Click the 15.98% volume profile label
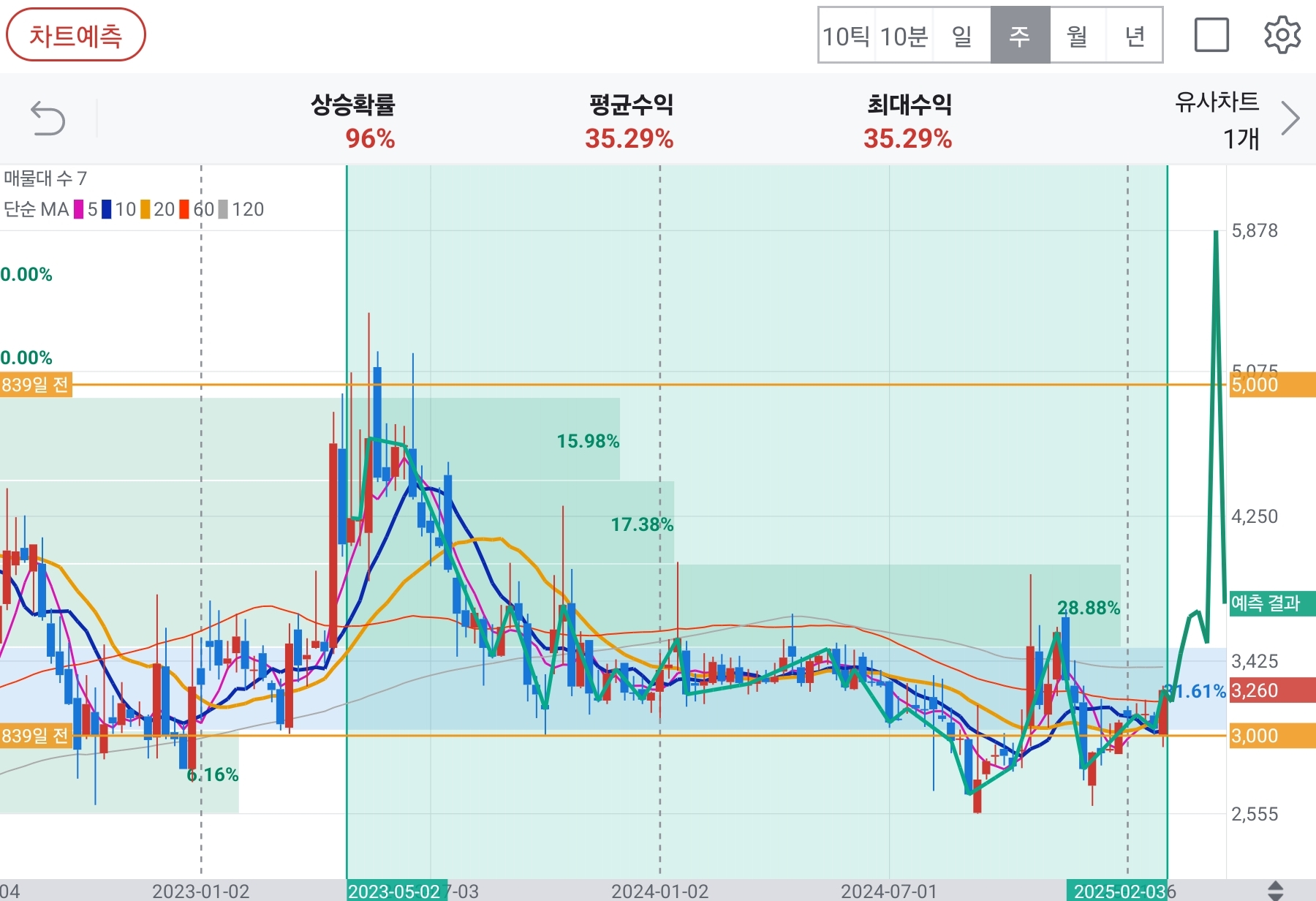 (x=588, y=441)
